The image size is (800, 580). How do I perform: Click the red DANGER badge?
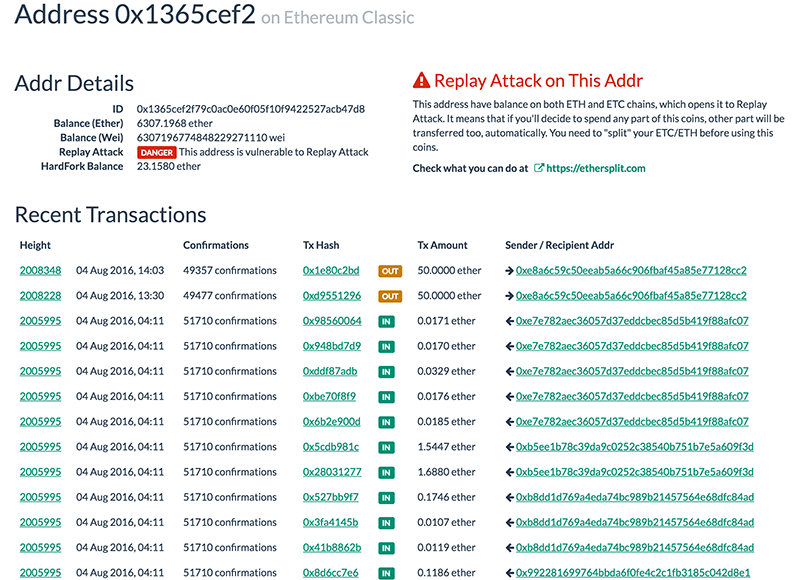[x=156, y=152]
